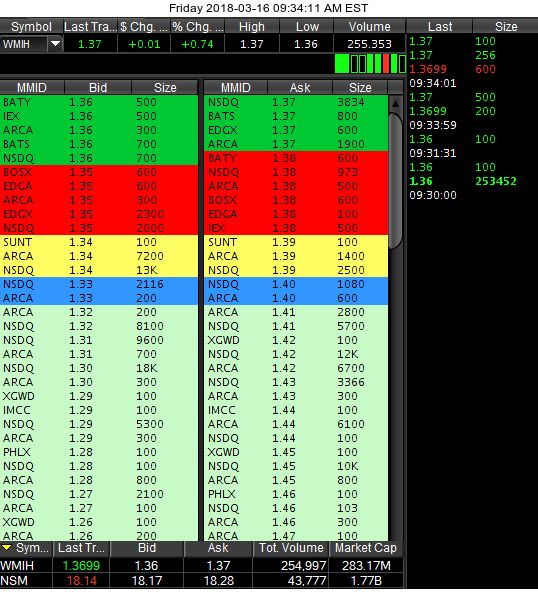This screenshot has height=592, width=538.
Task: Click the NSDQ ask with size 1080
Action: [x=296, y=284]
